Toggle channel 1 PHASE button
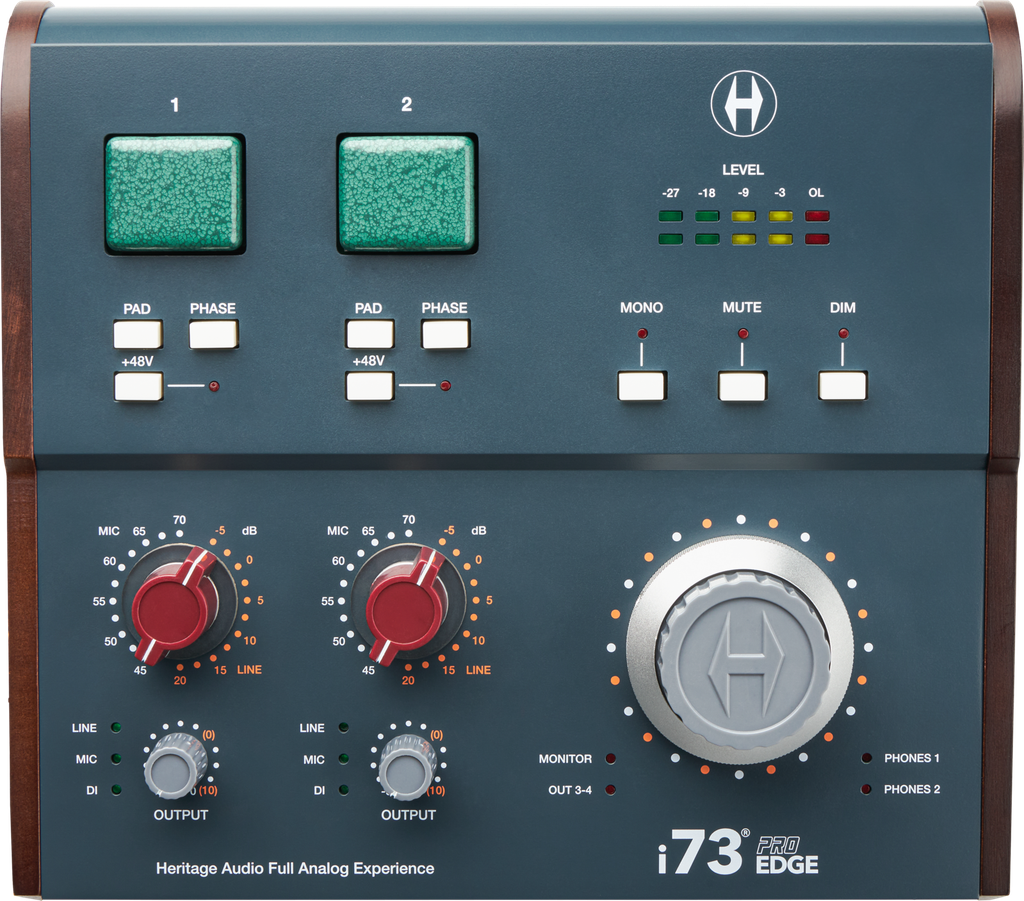This screenshot has height=901, width=1024. click(214, 334)
